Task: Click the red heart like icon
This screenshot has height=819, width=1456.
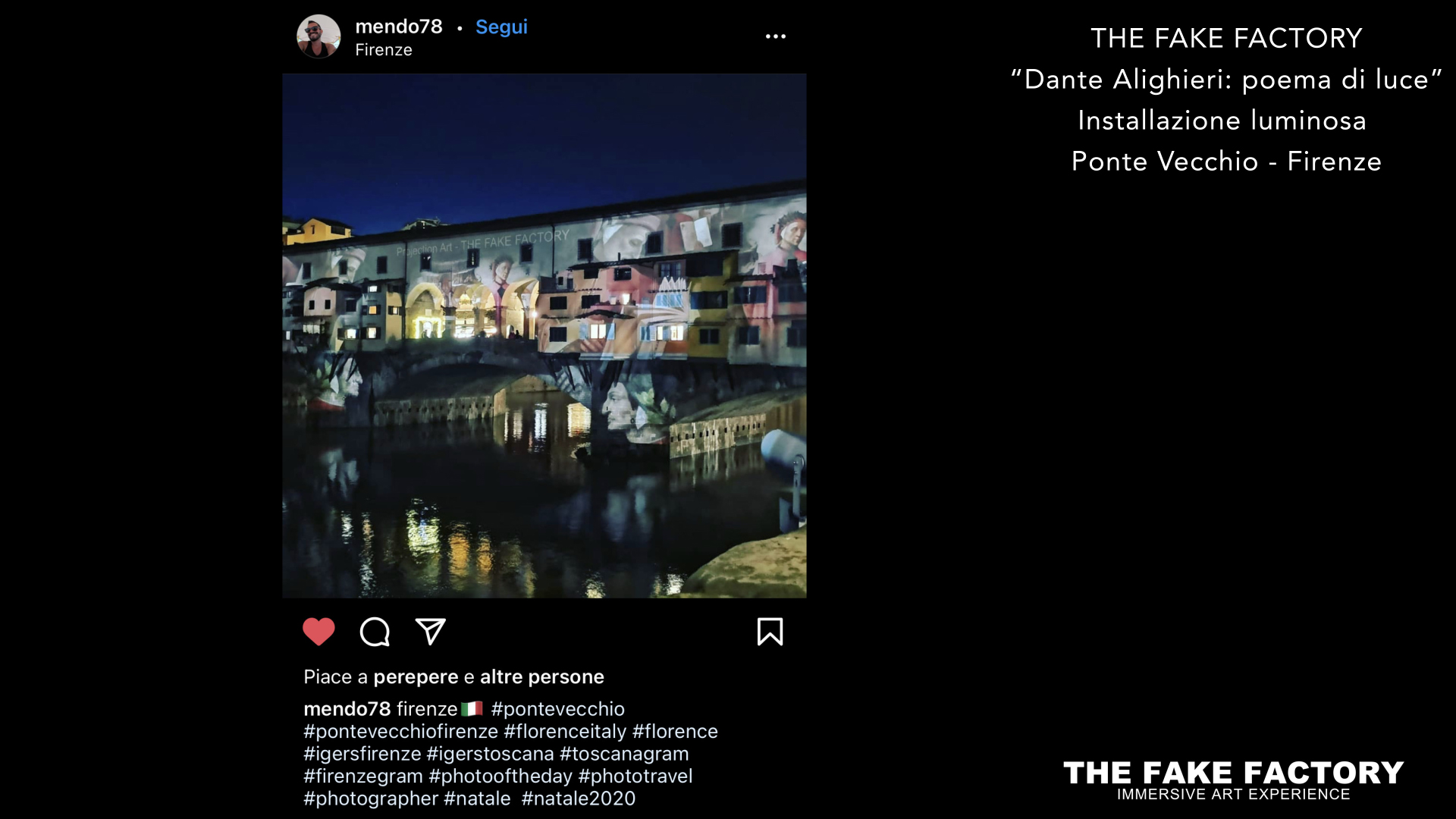Action: [x=318, y=632]
